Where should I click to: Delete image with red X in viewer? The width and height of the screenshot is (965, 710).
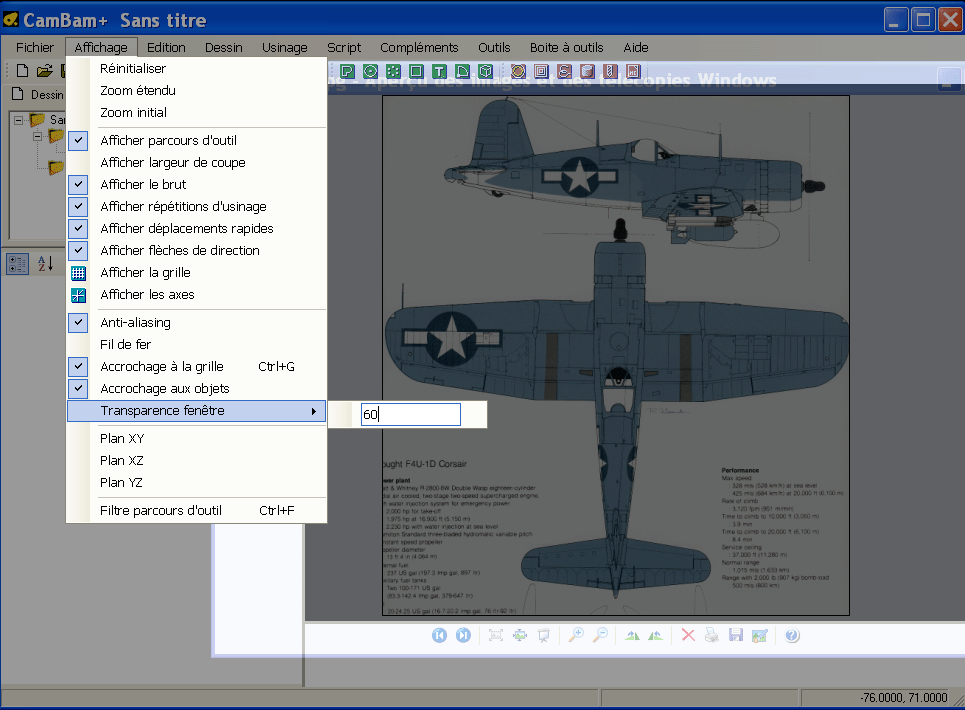tap(688, 636)
